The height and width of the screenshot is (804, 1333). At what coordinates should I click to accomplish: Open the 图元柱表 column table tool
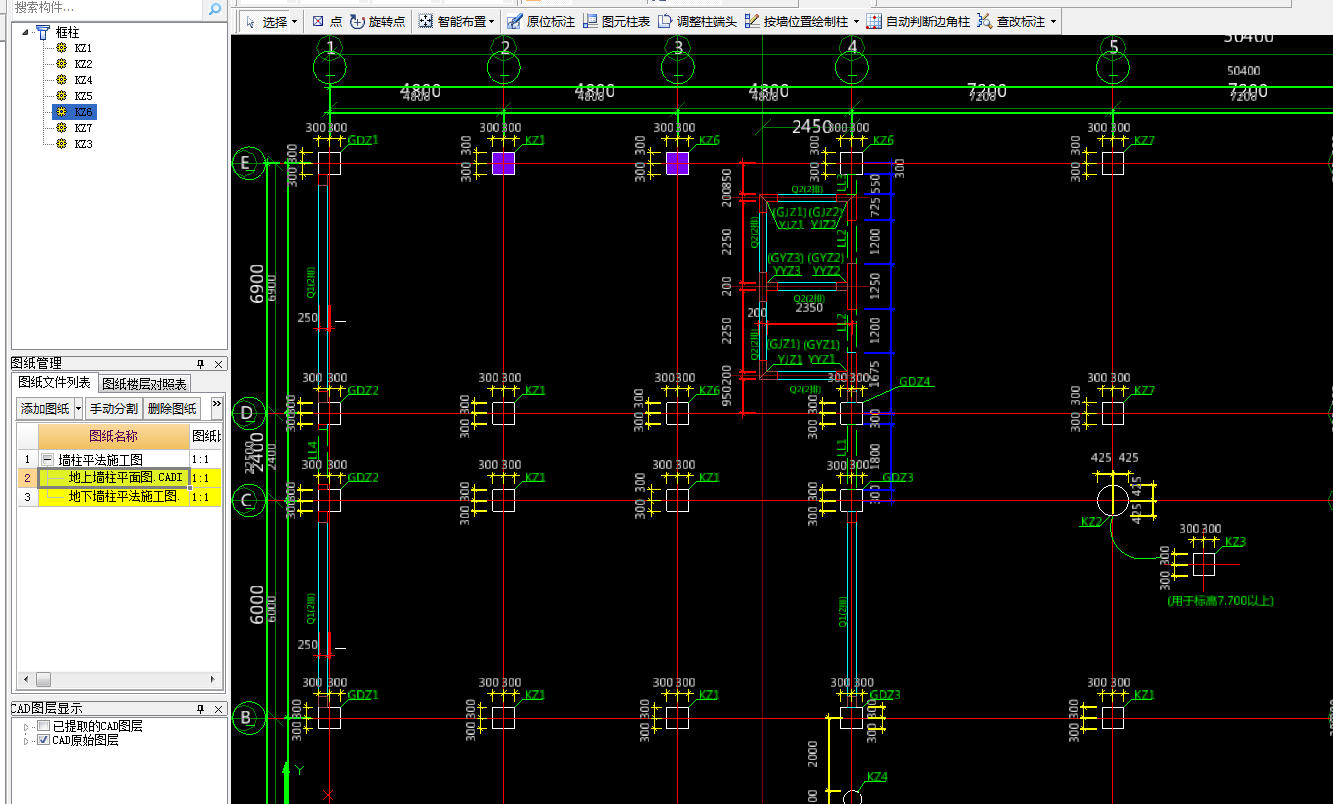616,21
